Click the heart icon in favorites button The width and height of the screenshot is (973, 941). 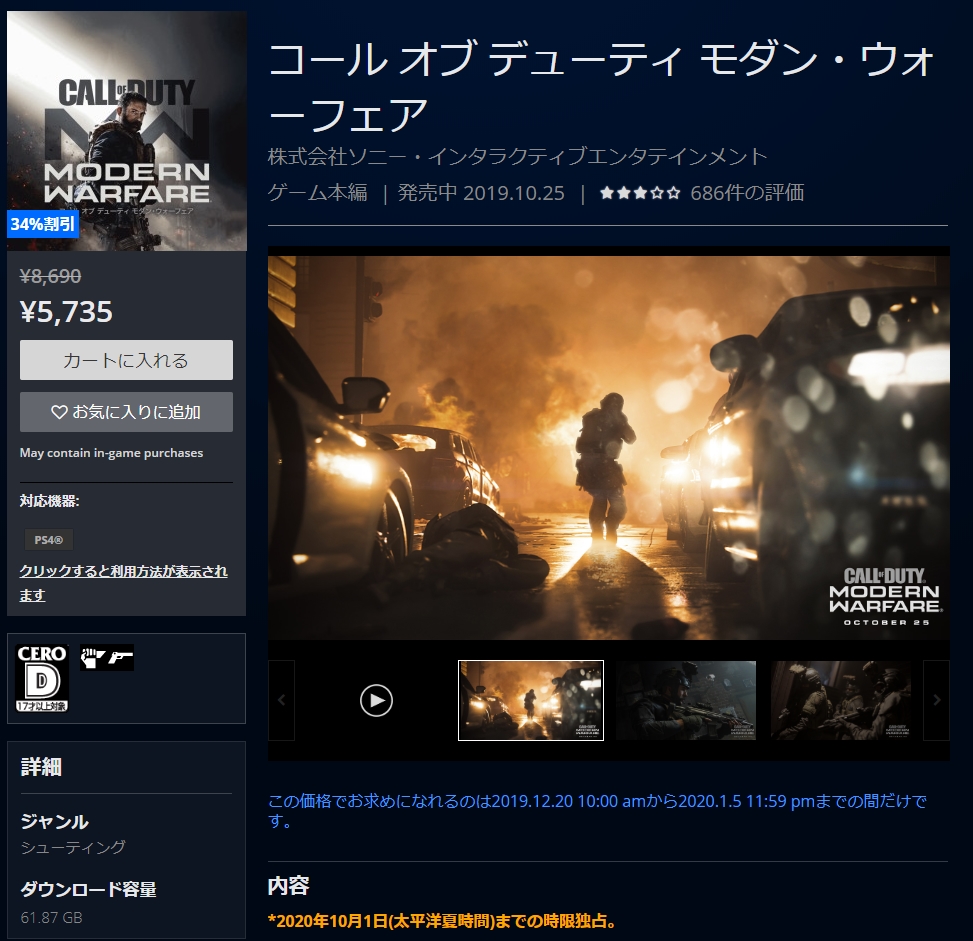click(59, 412)
